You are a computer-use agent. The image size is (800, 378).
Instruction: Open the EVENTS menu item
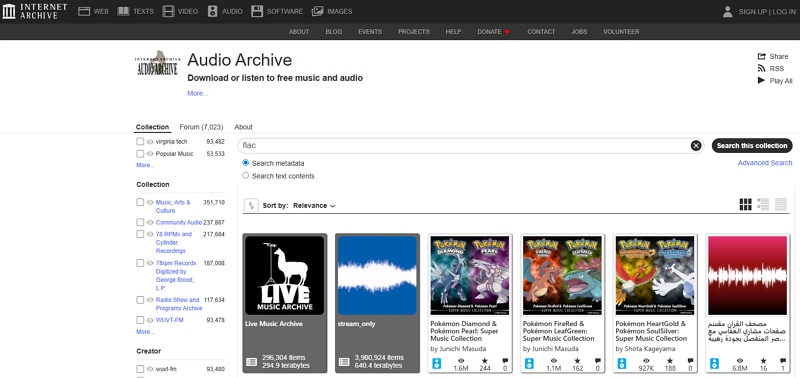370,32
